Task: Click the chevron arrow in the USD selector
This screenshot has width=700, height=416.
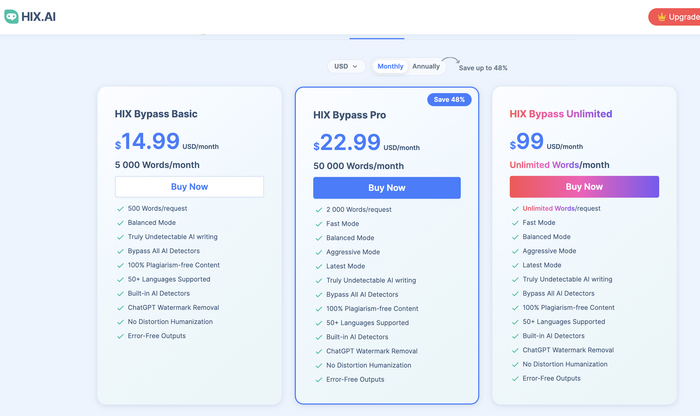Action: point(355,67)
